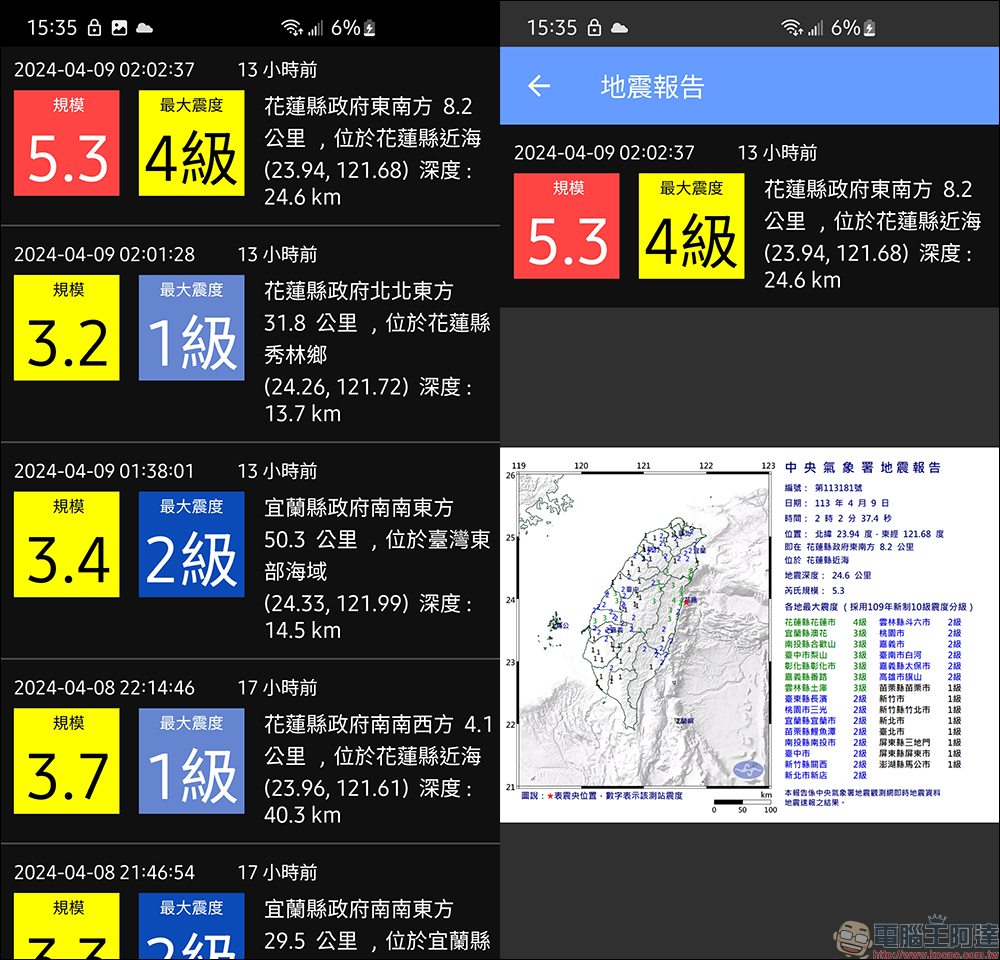The width and height of the screenshot is (1000, 960).
Task: Open the 南南西方 4.1 公里 earthquake description
Action: point(378,769)
